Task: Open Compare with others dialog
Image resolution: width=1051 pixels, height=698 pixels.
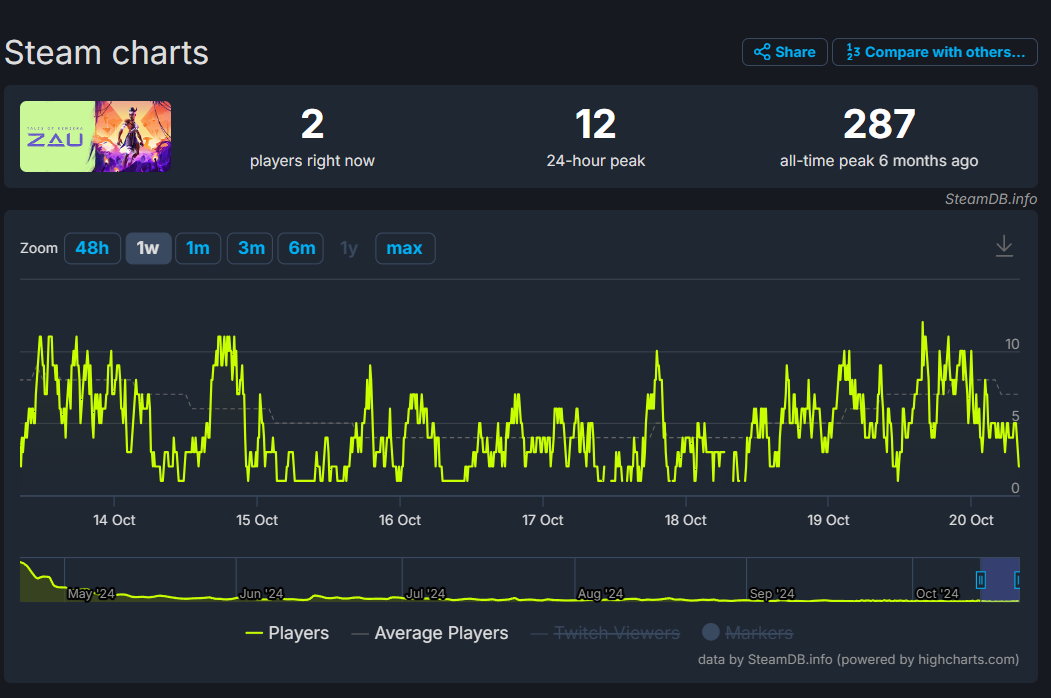Action: click(934, 52)
